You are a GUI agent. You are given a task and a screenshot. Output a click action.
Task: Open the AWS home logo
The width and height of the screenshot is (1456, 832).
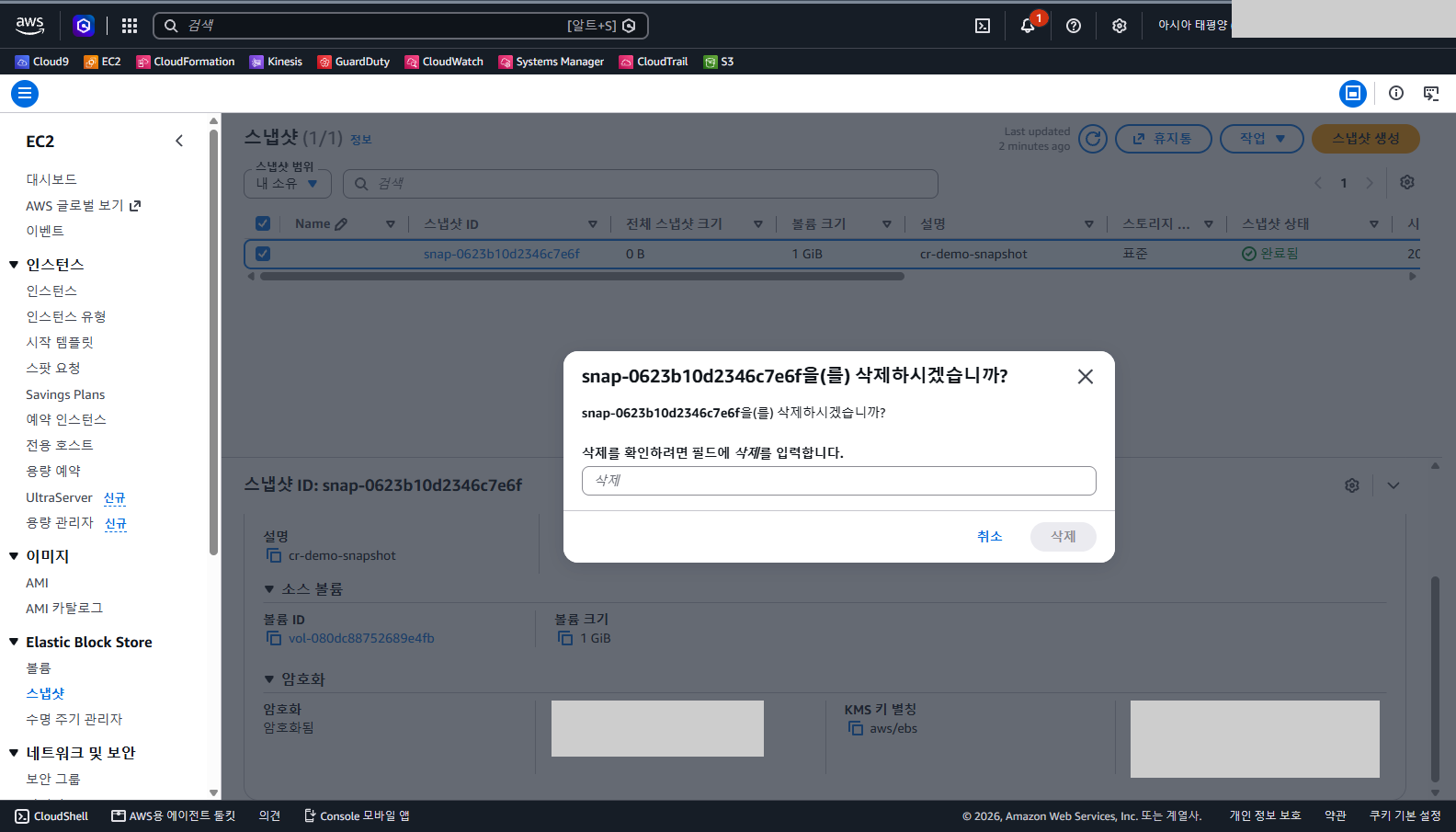29,25
